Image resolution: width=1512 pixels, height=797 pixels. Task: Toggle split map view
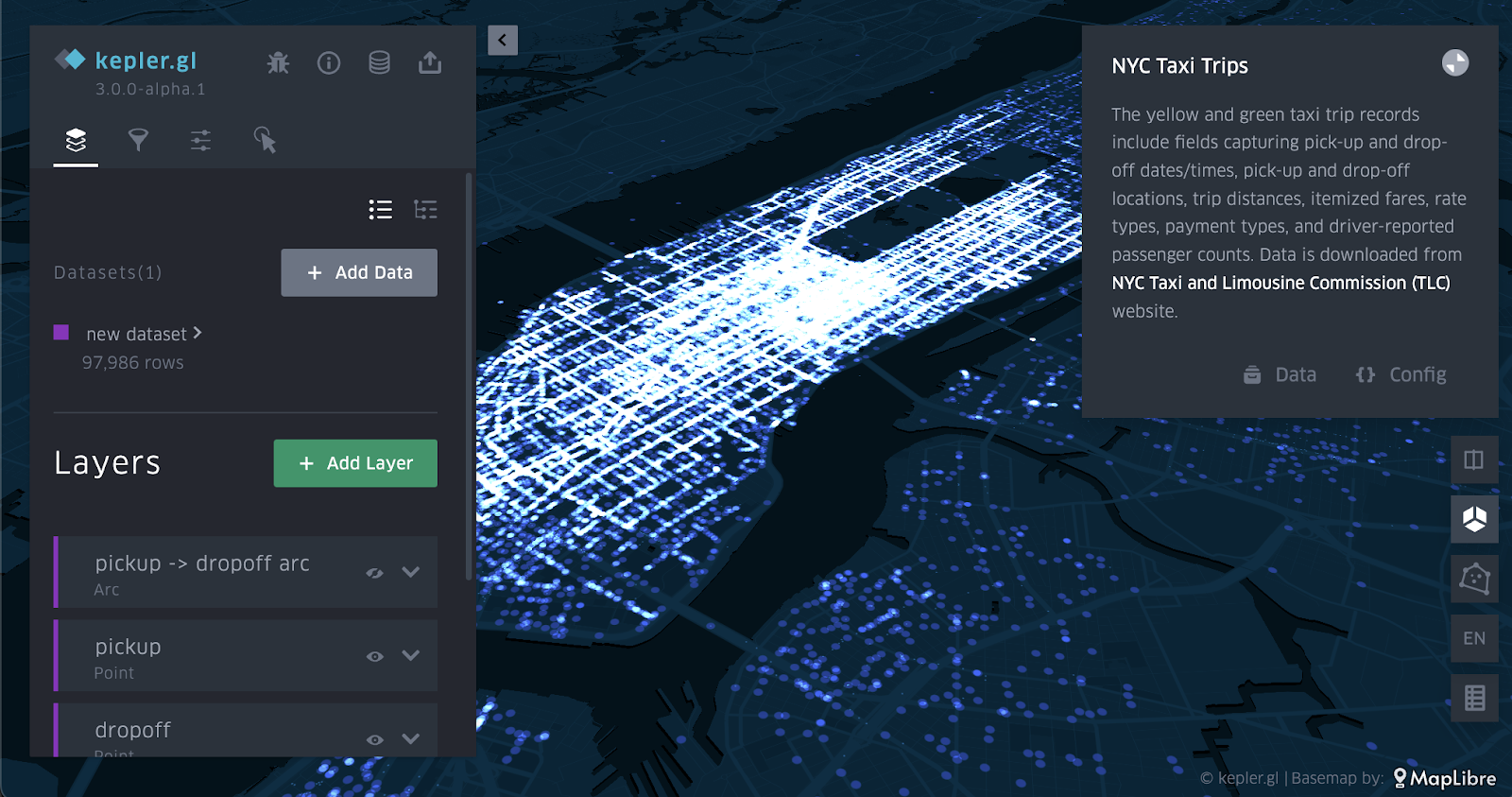click(x=1474, y=459)
